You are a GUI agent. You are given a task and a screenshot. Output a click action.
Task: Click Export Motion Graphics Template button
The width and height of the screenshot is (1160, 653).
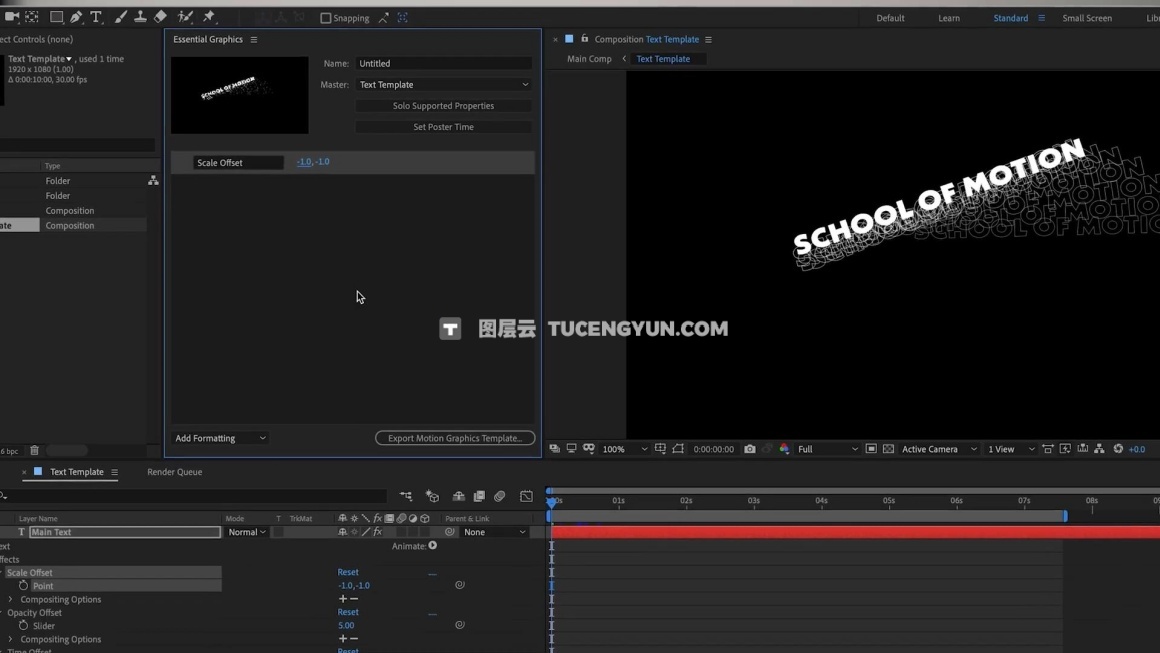point(455,438)
